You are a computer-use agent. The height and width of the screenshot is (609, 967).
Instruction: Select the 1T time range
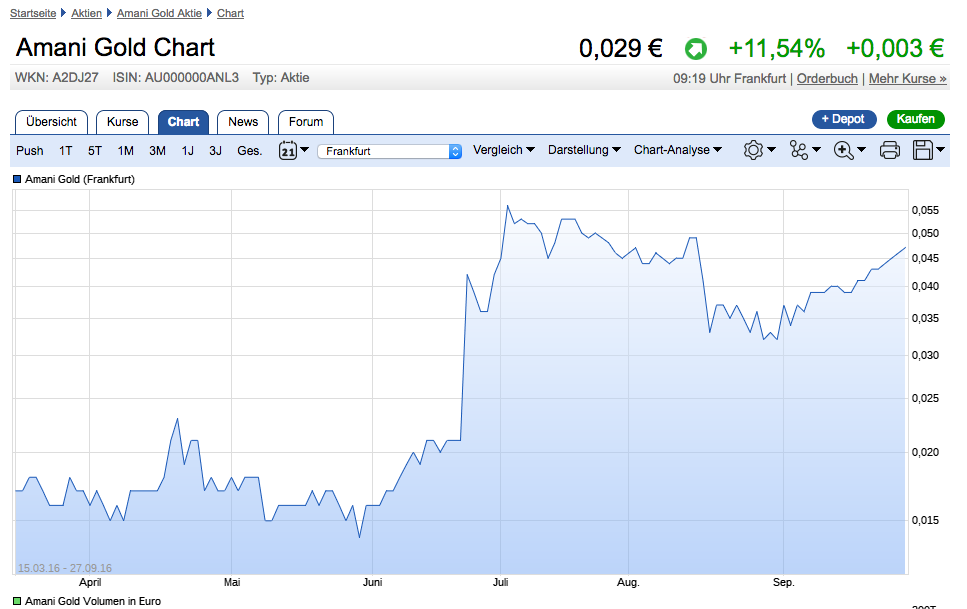[x=65, y=151]
